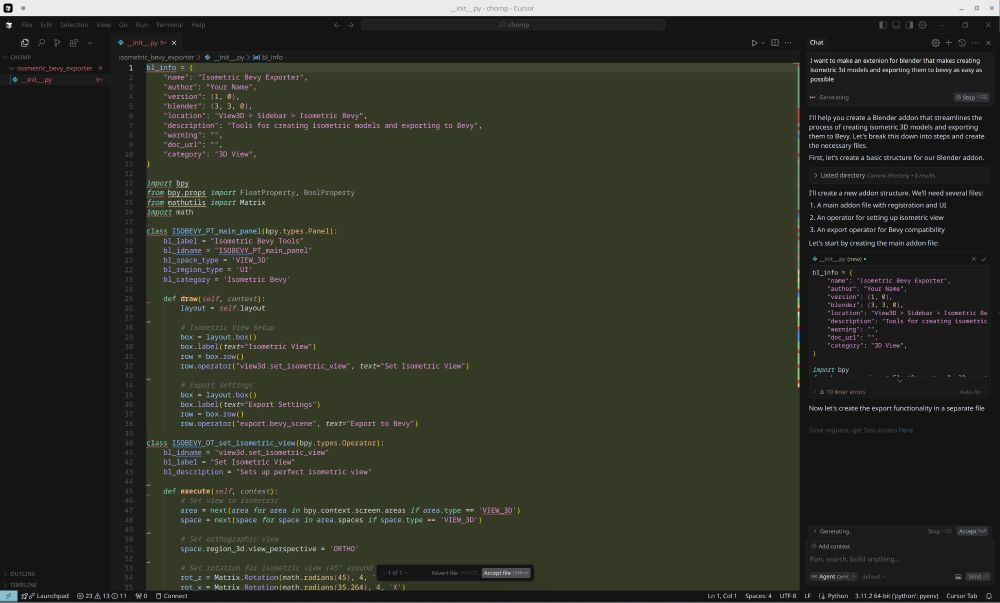The height and width of the screenshot is (603, 1000).
Task: Open the Search view icon
Action: 41,43
